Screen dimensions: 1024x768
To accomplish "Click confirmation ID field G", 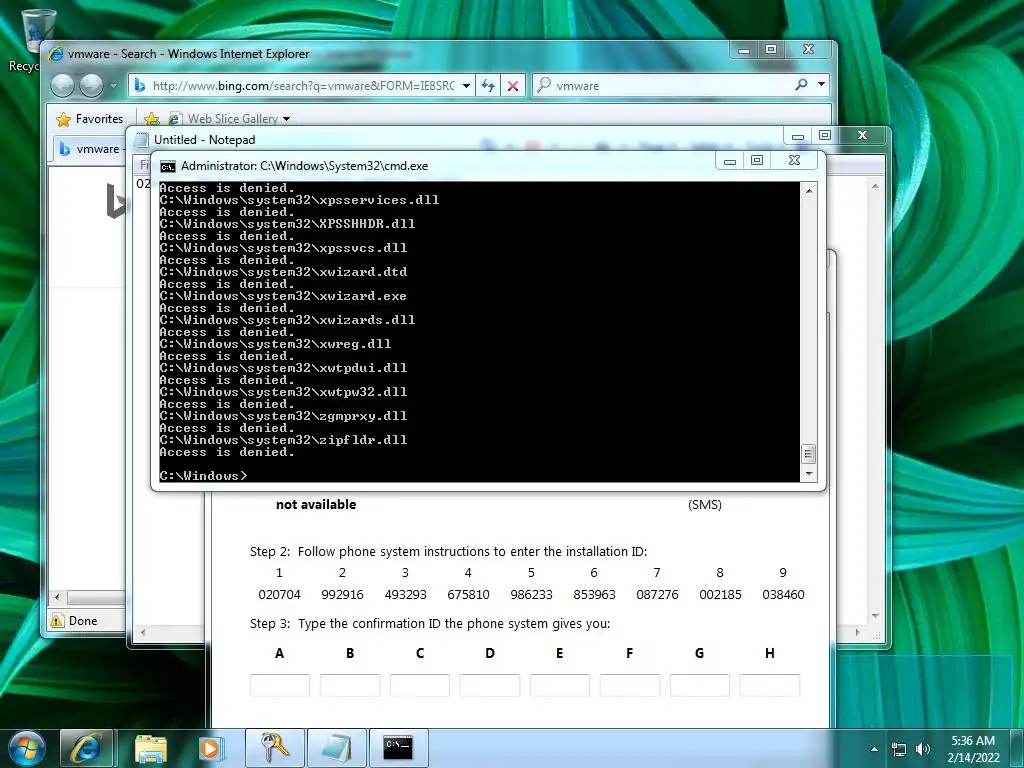I will pos(699,686).
